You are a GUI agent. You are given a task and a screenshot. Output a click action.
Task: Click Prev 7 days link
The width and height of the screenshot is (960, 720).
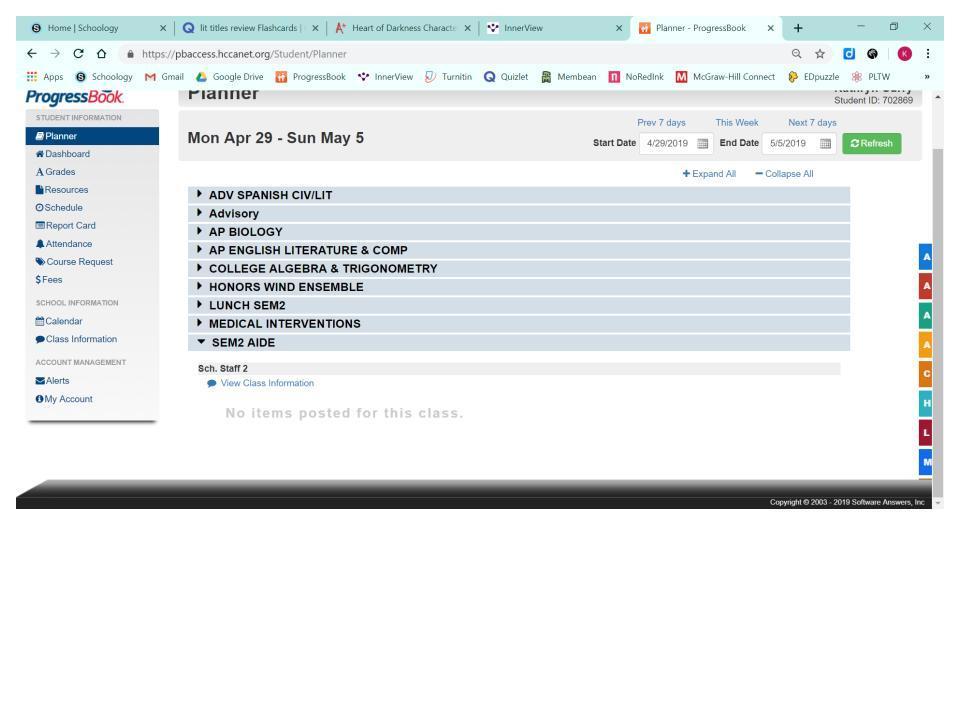click(661, 122)
